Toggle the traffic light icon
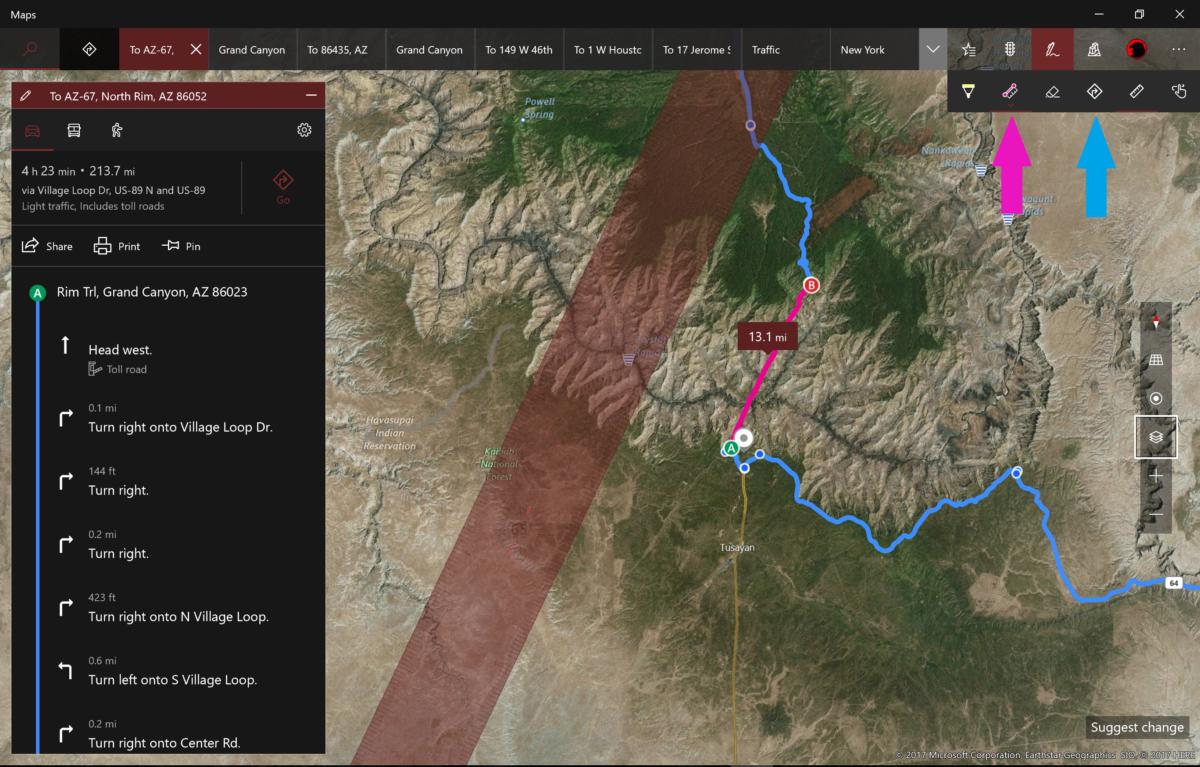This screenshot has height=767, width=1200. 1010,49
